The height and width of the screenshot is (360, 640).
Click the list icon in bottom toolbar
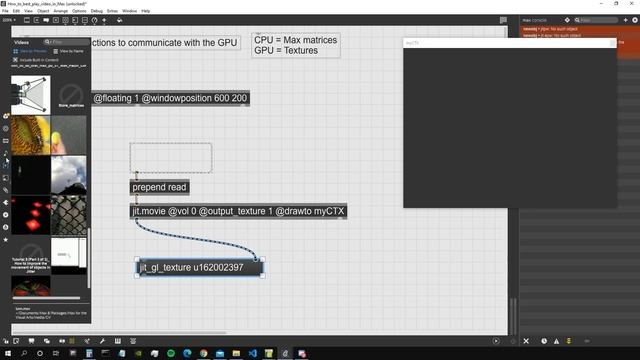click(x=133, y=341)
